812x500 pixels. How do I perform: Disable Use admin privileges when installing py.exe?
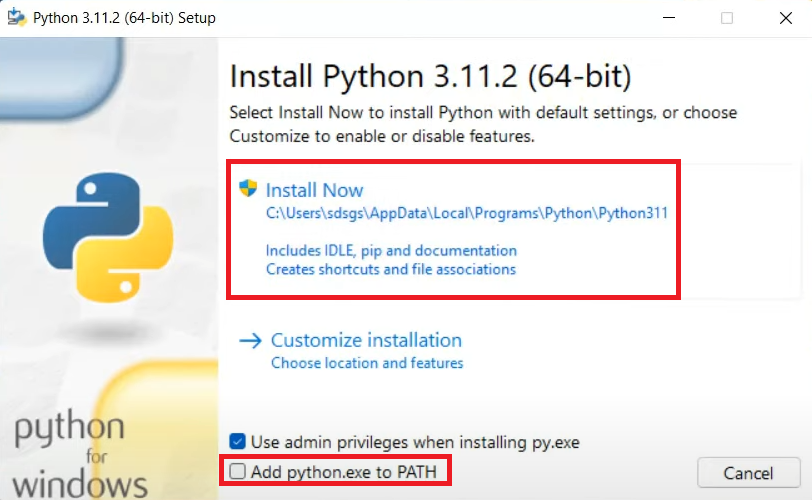pyautogui.click(x=237, y=441)
